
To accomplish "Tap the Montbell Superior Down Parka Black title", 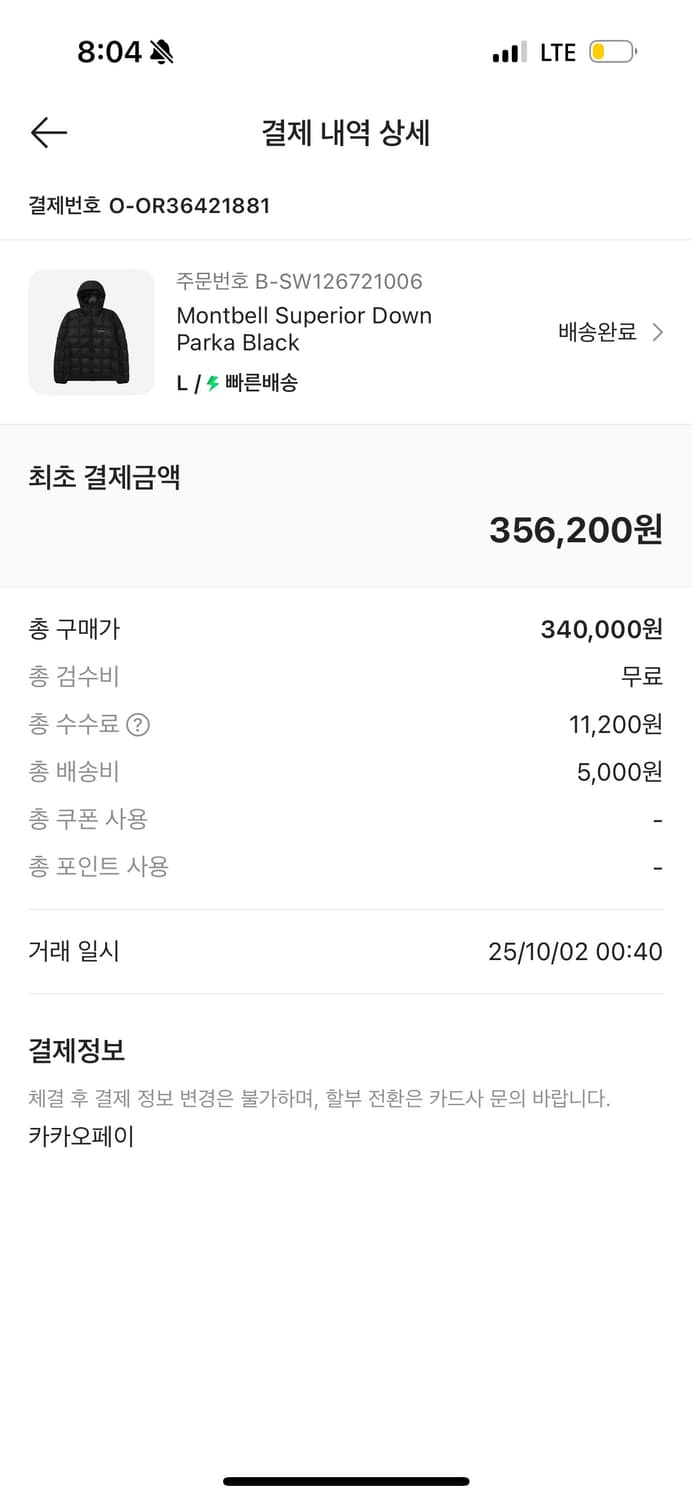I will [303, 329].
